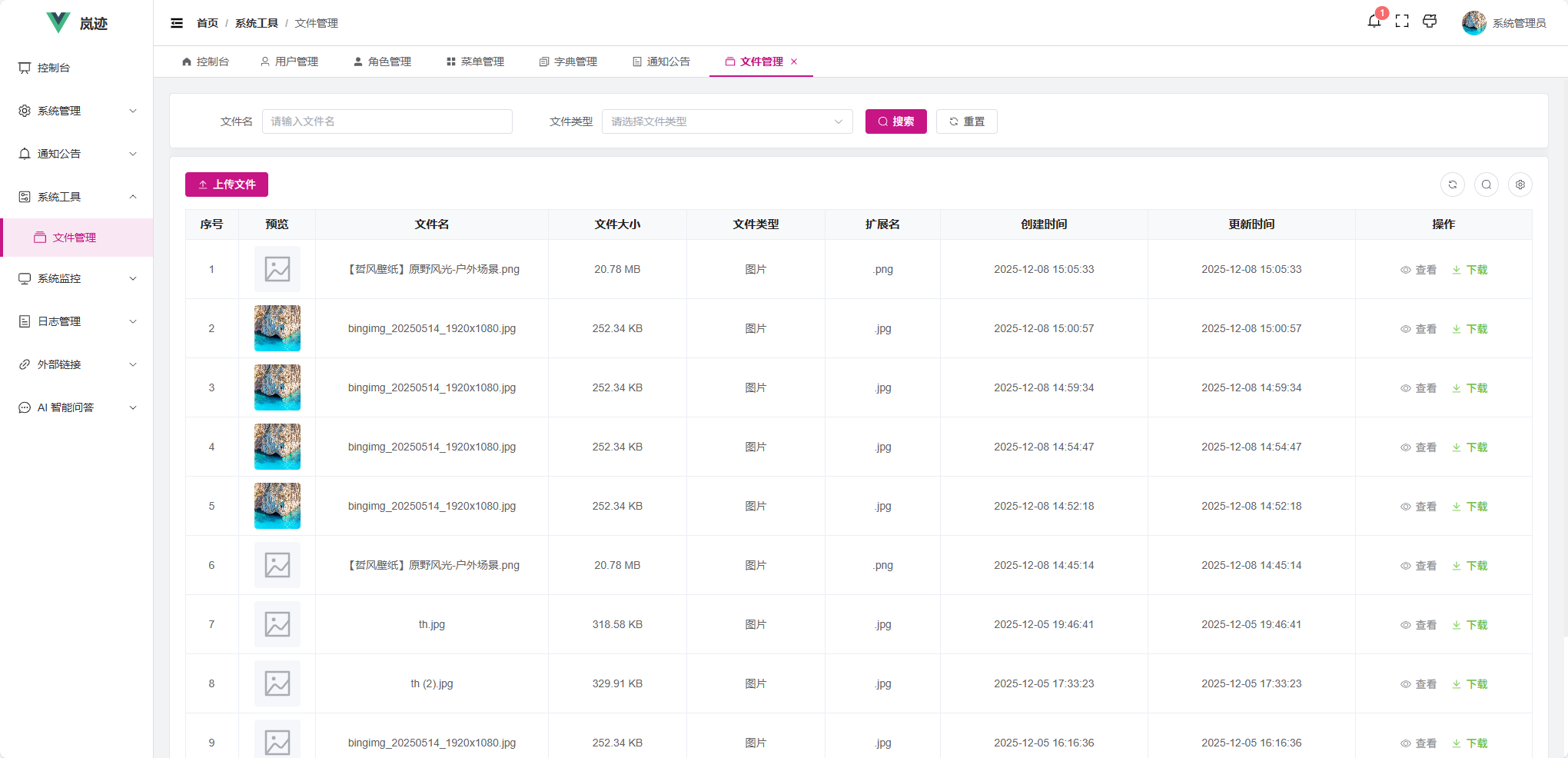The width and height of the screenshot is (1568, 758).
Task: Open the notification bell with badge
Action: 1374,21
